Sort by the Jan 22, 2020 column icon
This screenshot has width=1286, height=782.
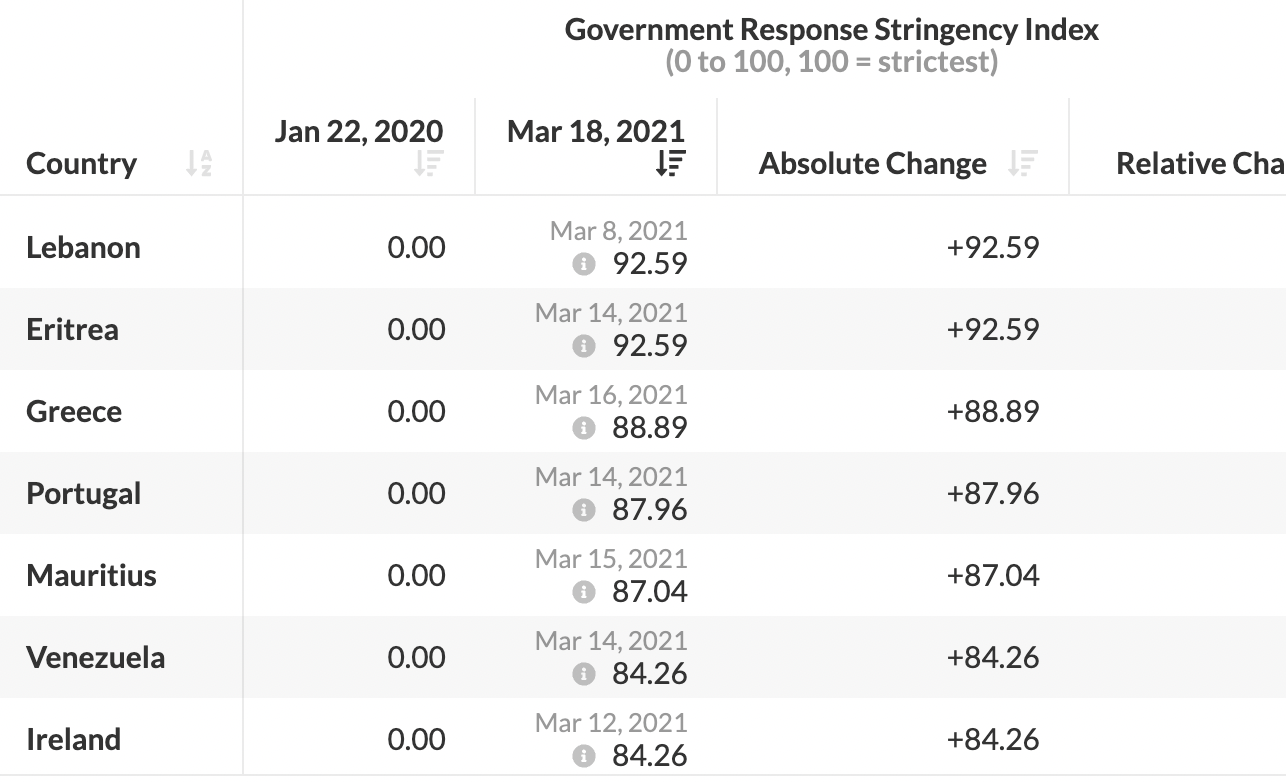(428, 163)
